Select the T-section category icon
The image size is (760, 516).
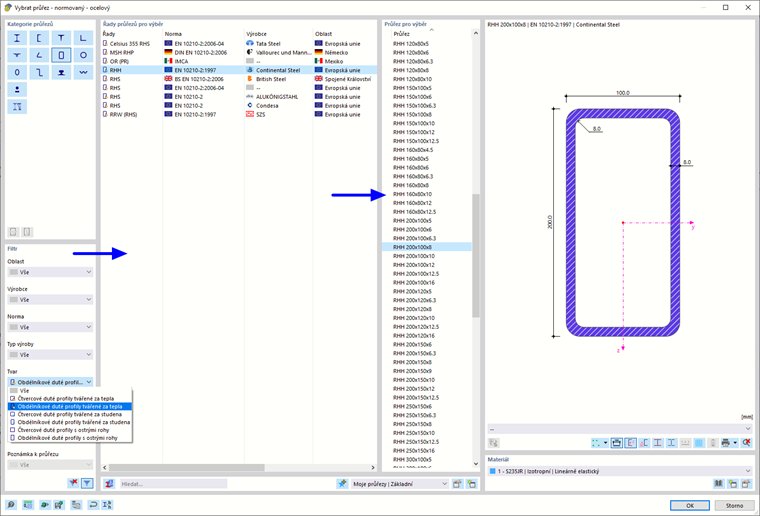click(61, 38)
